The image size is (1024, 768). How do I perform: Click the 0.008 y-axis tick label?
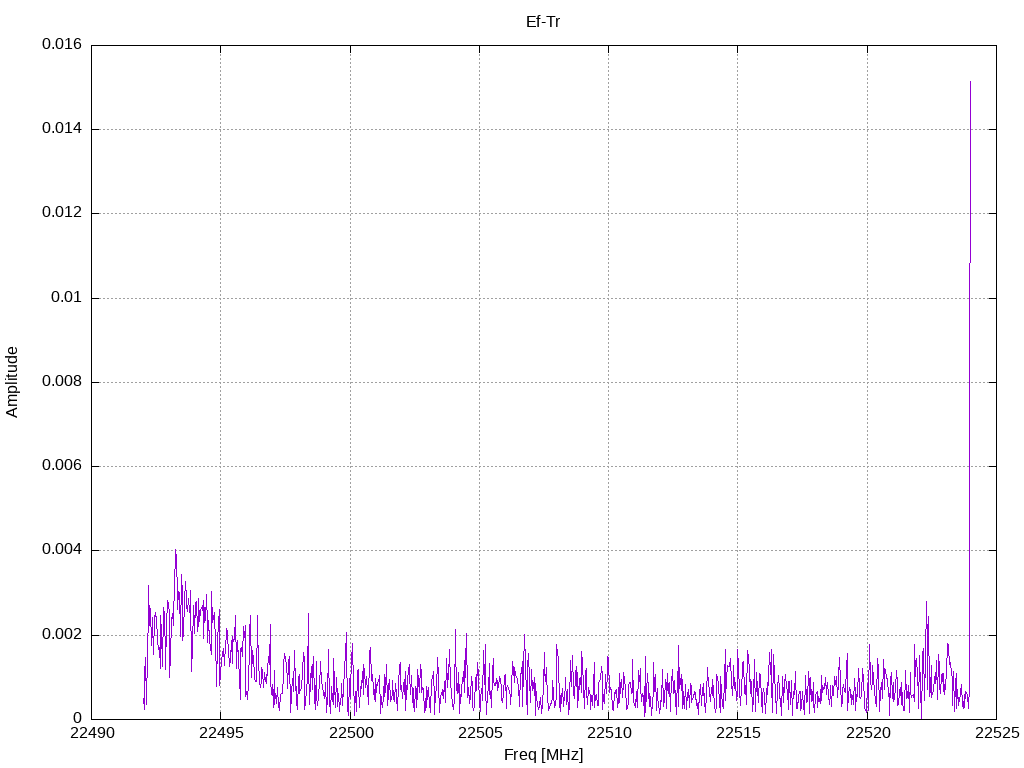point(62,382)
